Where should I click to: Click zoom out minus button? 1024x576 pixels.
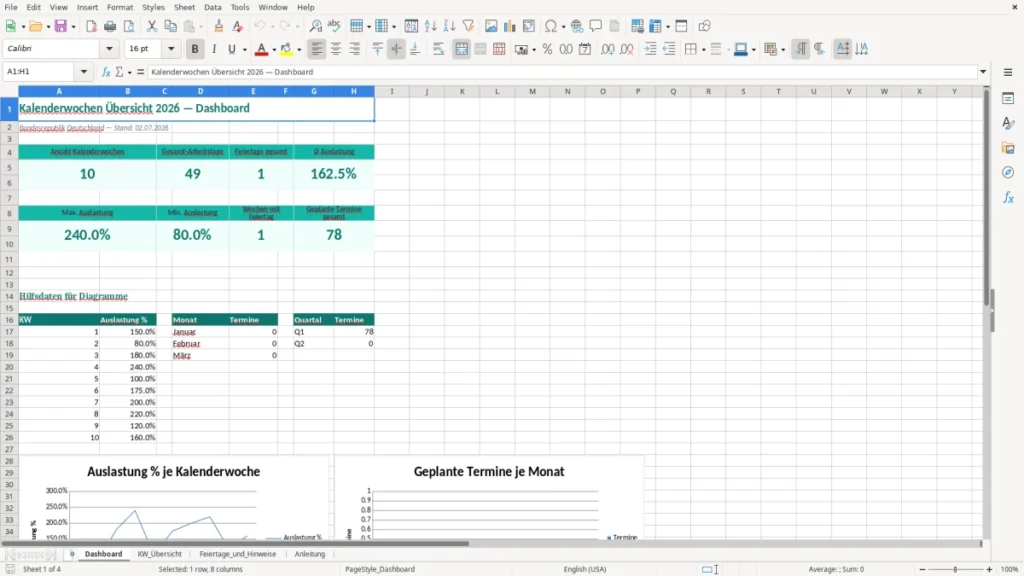pyautogui.click(x=922, y=569)
